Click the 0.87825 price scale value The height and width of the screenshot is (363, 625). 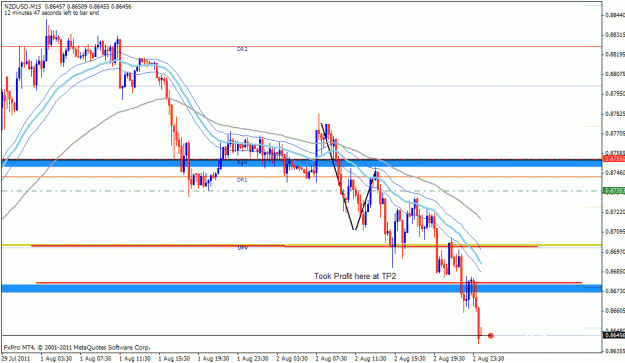pyautogui.click(x=615, y=114)
